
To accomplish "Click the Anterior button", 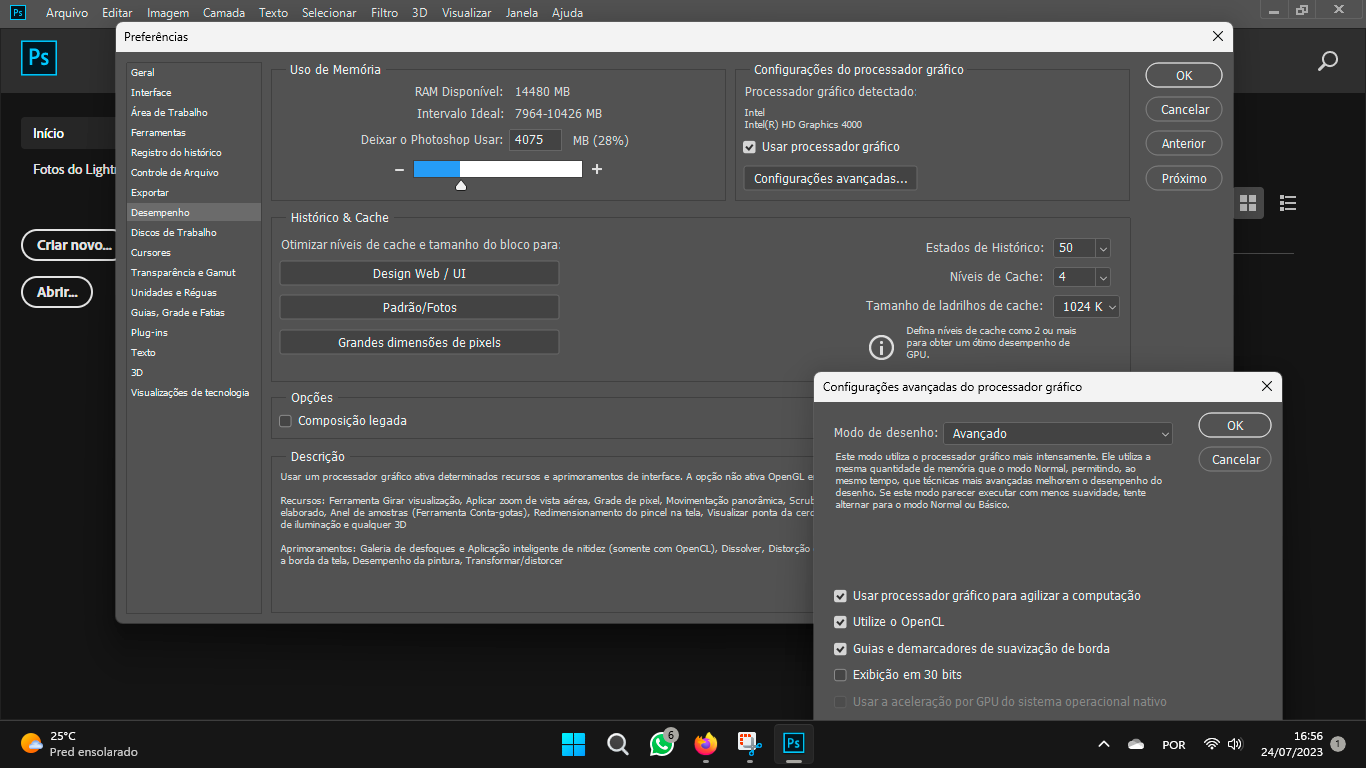I will [1184, 143].
